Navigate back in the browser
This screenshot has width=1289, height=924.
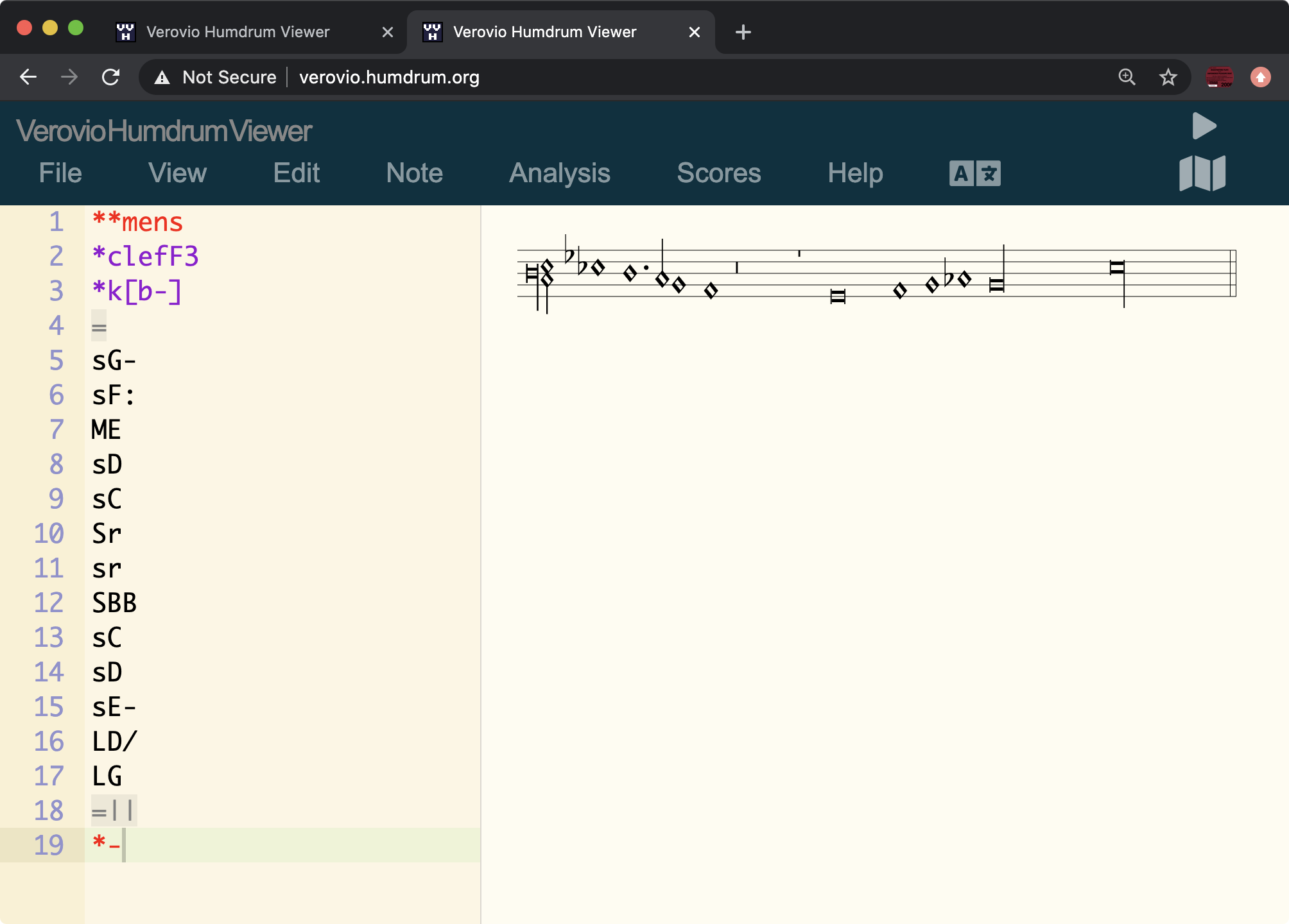28,77
